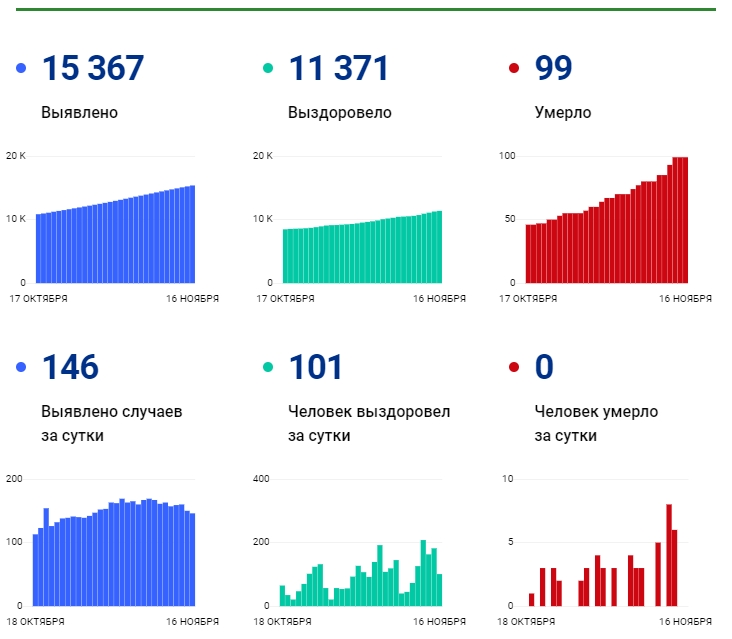Click 17 ОКТЯБРЯ under the Выздоровело chart
Image resolution: width=732 pixels, height=639 pixels.
click(285, 299)
